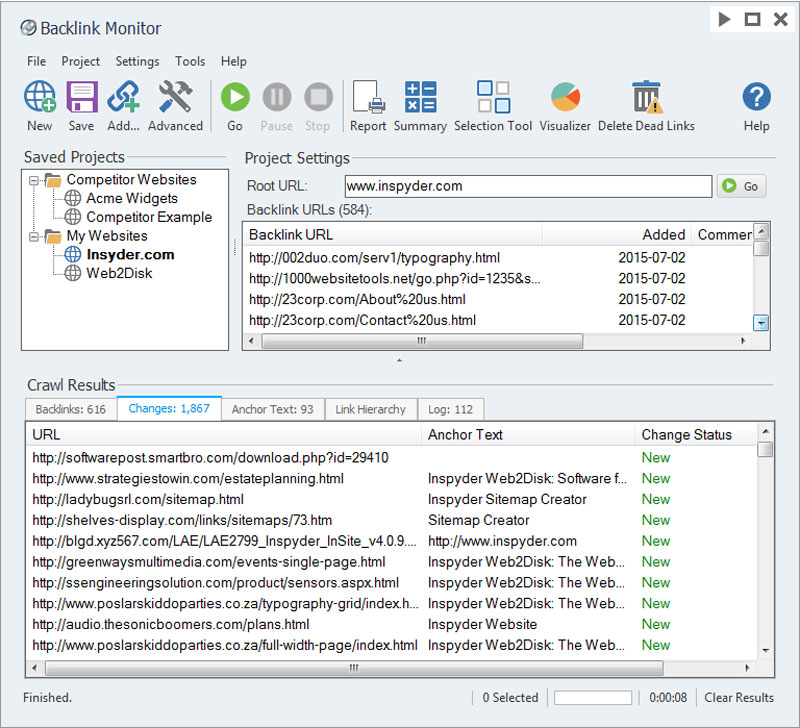Select the audio.thesonicboomers.com/plans.html result

pos(392,624)
